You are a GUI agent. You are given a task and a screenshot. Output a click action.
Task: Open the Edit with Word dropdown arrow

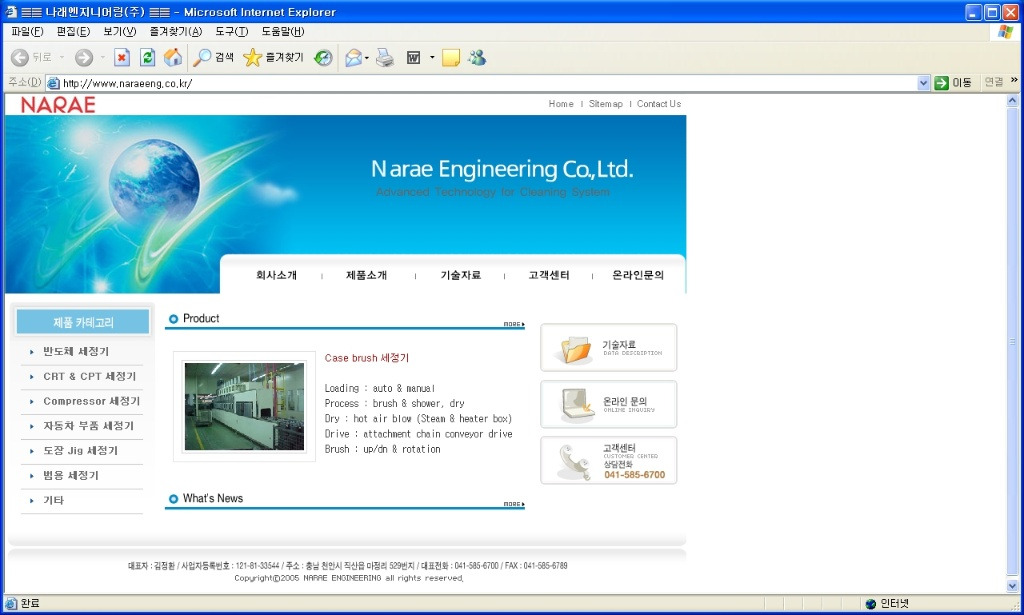[x=432, y=57]
